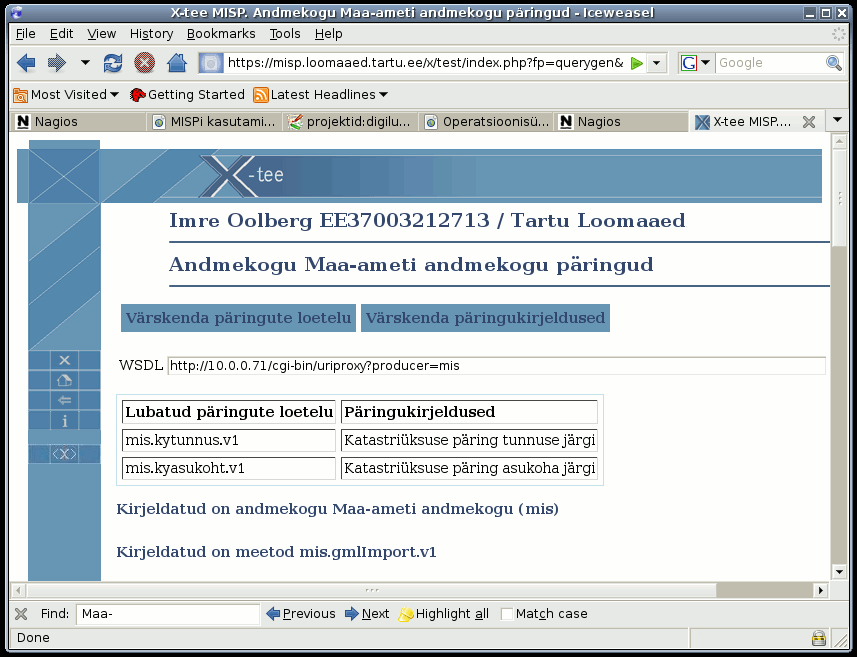This screenshot has height=657, width=857.
Task: Open the info 'i' icon in the X-tee sidebar
Action: (x=64, y=420)
